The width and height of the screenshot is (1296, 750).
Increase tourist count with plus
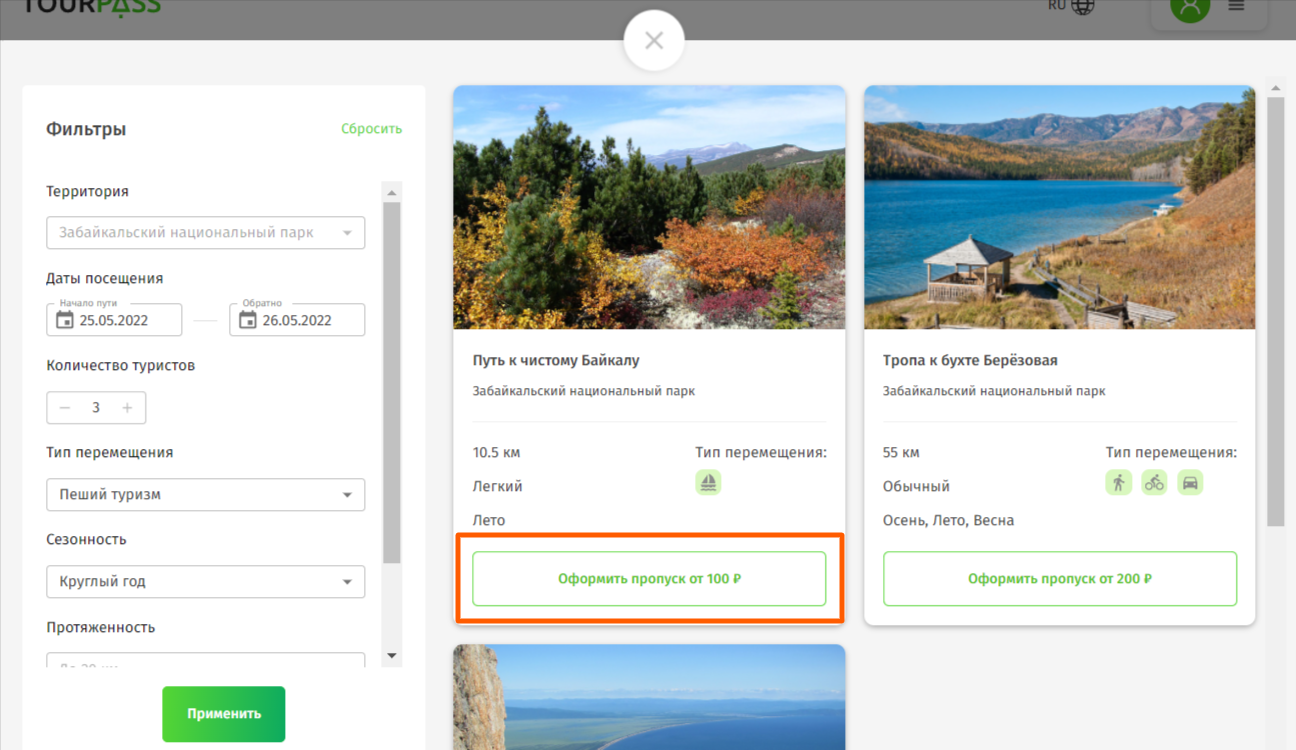127,408
